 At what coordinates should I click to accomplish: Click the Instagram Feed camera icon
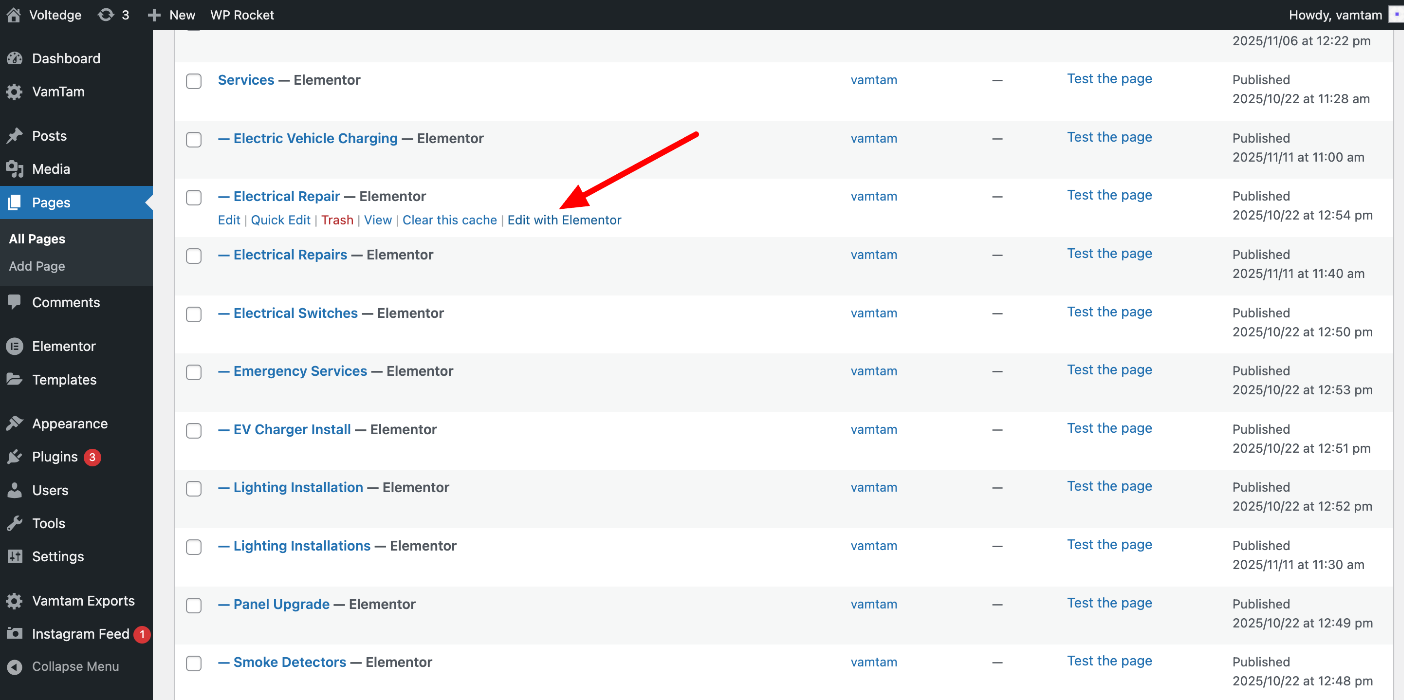point(14,634)
